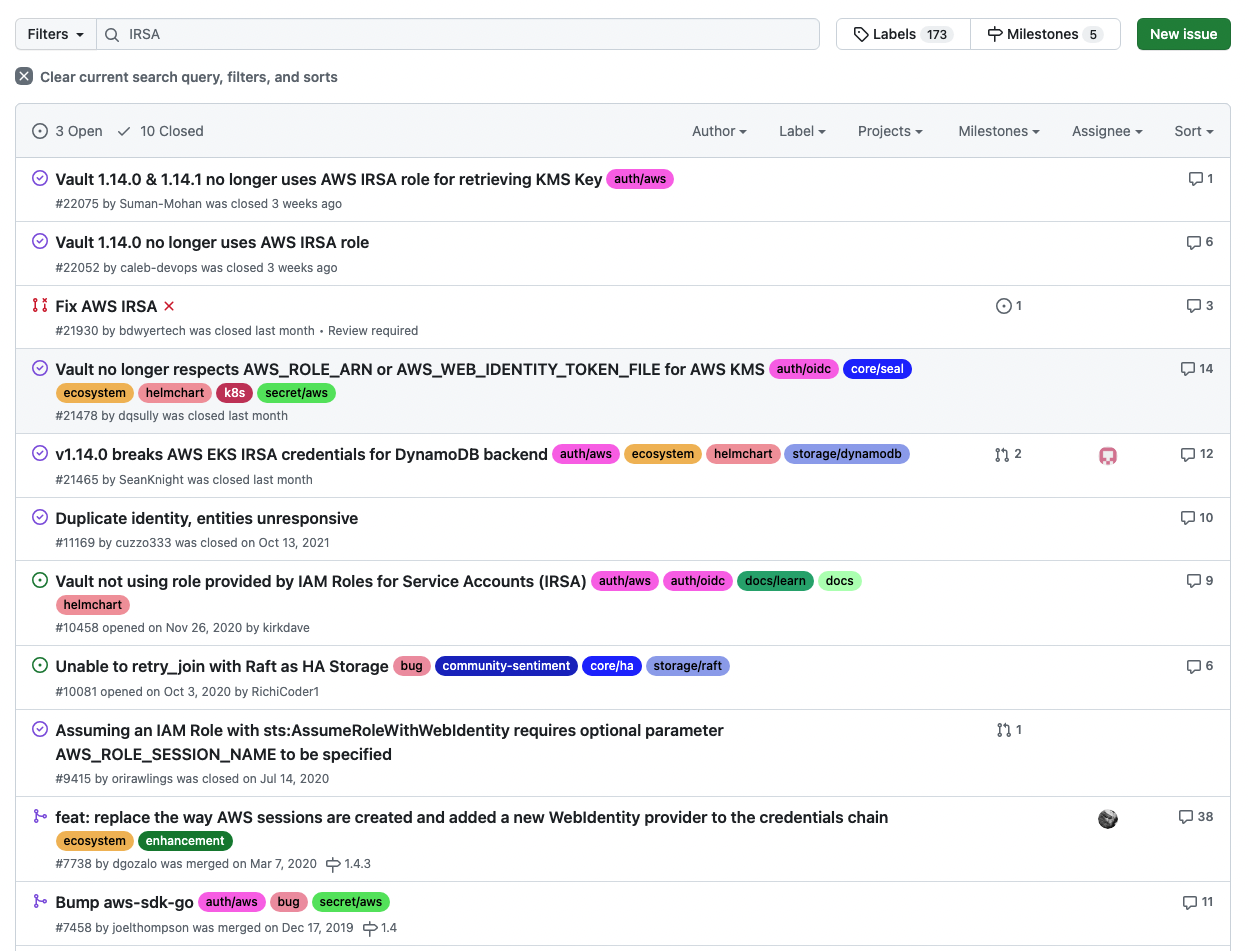Click the closed status icon for issue #21478
Image resolution: width=1249 pixels, height=951 pixels.
pos(40,368)
